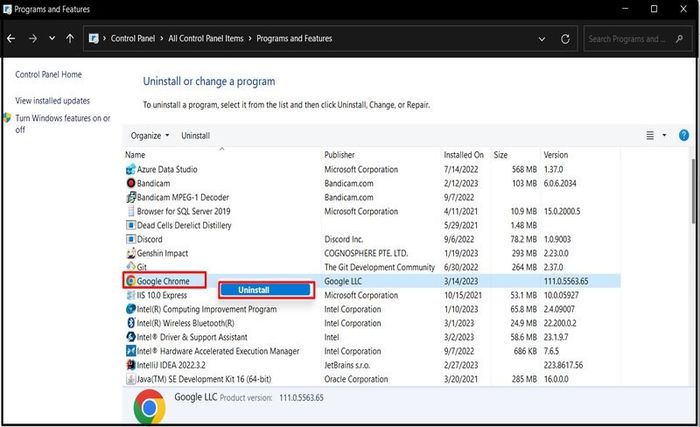Screen dimensions: 700x427
Task: Click the Browser for SQL Server 2019 icon
Action: coord(131,211)
